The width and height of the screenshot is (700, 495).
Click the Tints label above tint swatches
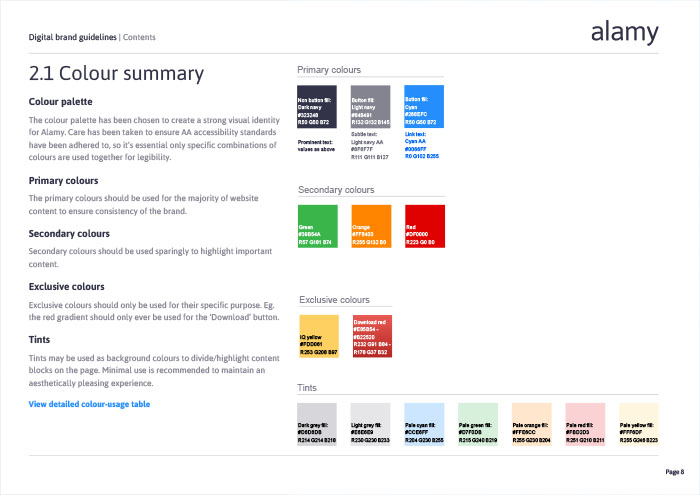[307, 388]
